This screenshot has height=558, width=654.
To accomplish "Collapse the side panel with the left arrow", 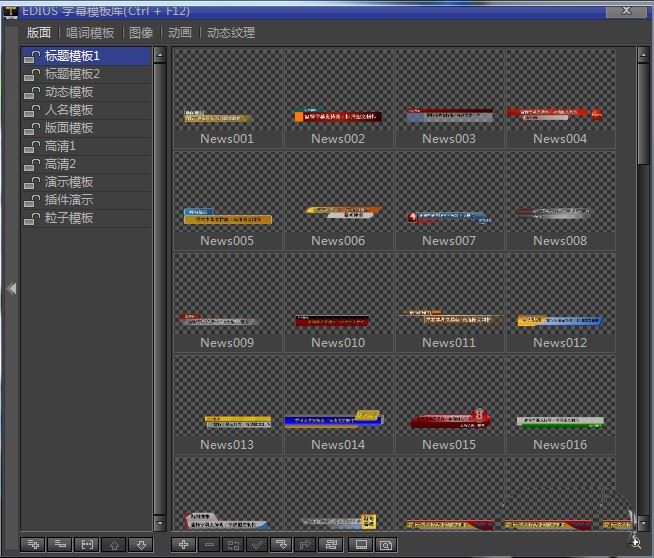I will pos(11,288).
